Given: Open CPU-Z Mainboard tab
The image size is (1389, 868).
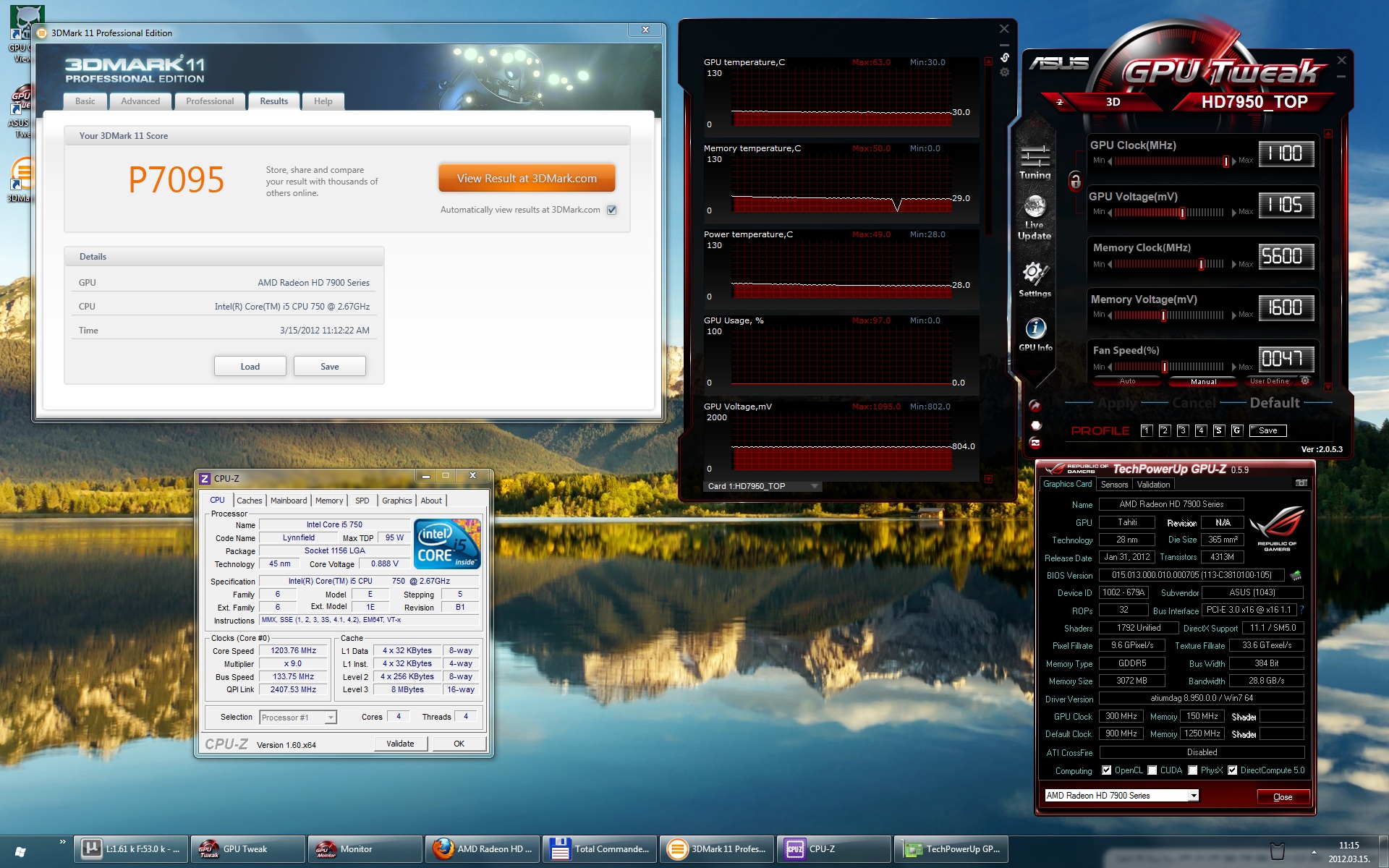Looking at the screenshot, I should pos(289,501).
